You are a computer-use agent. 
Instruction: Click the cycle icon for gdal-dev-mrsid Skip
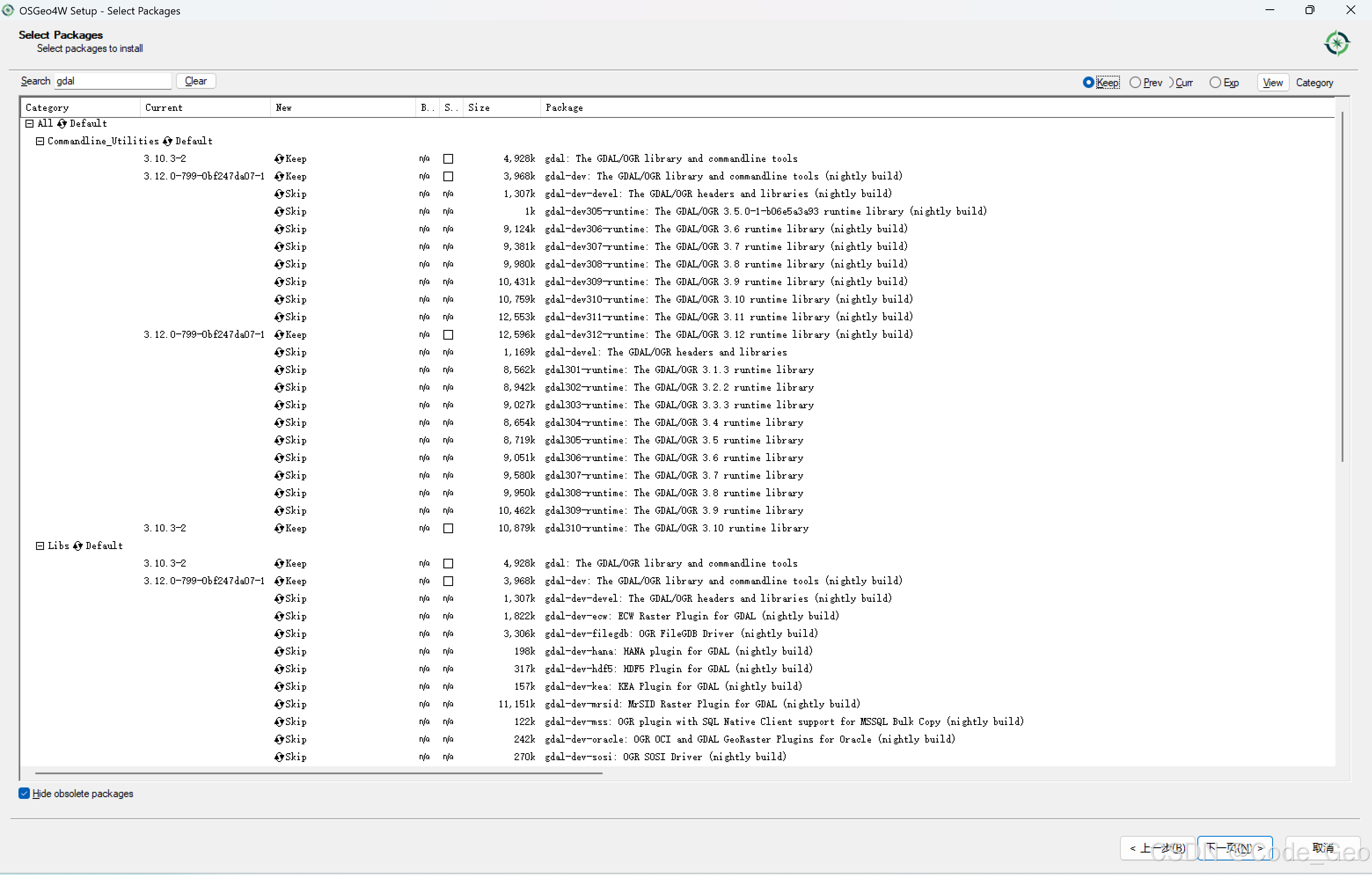click(x=279, y=704)
